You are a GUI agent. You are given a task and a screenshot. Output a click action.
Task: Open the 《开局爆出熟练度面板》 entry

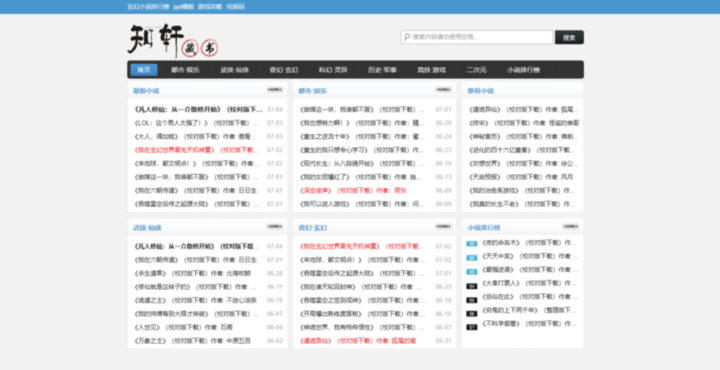(362, 314)
